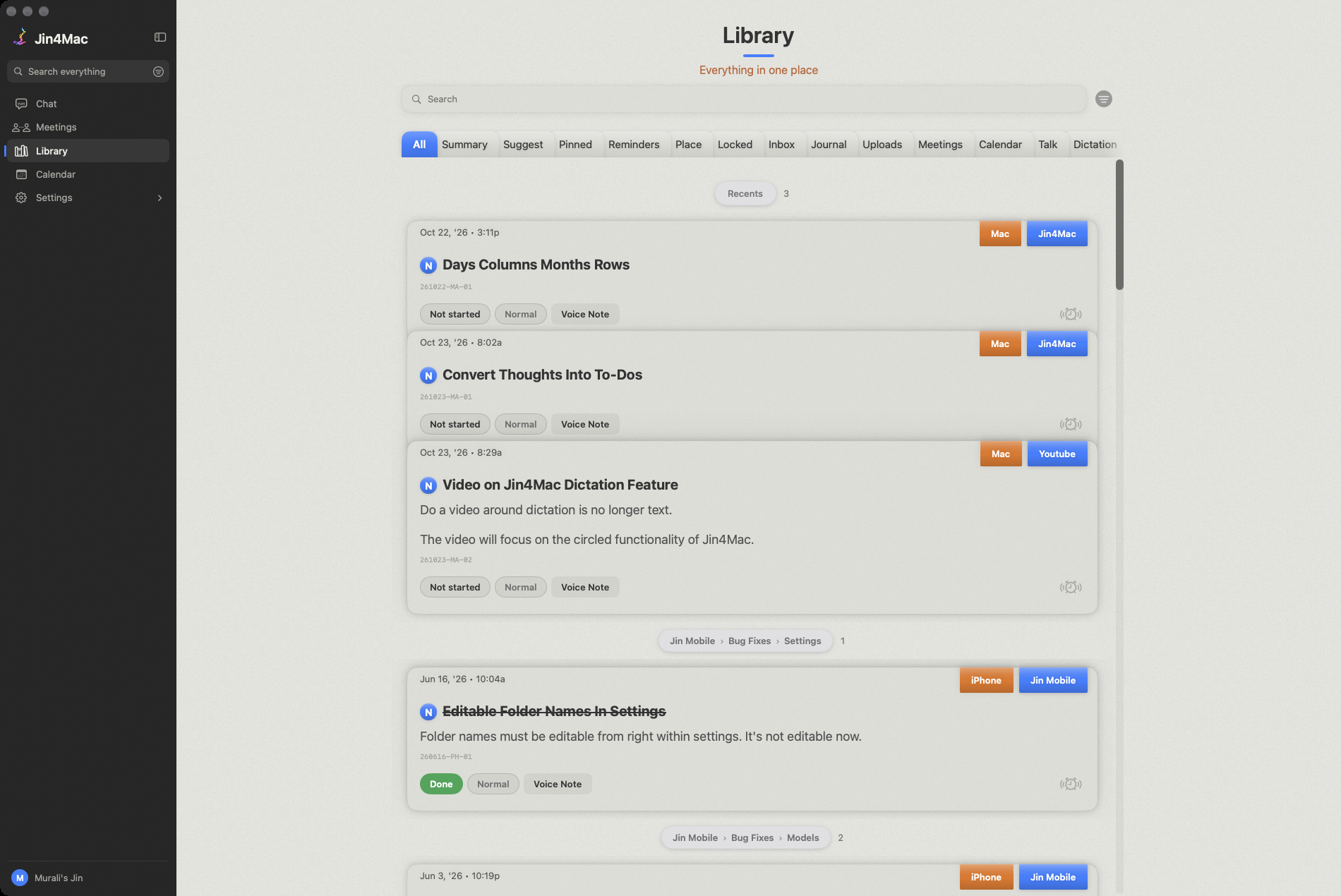Viewport: 1341px width, 896px height.
Task: Change Done status on Editable Folder Names
Action: [441, 784]
